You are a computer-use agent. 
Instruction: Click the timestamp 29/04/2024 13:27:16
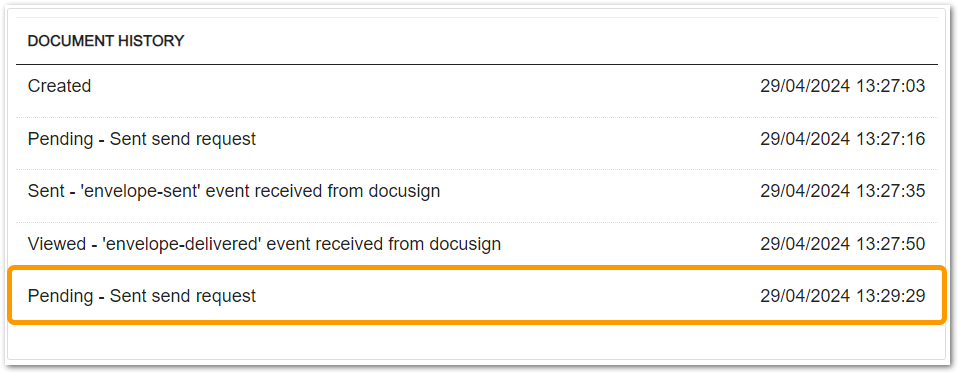[843, 139]
